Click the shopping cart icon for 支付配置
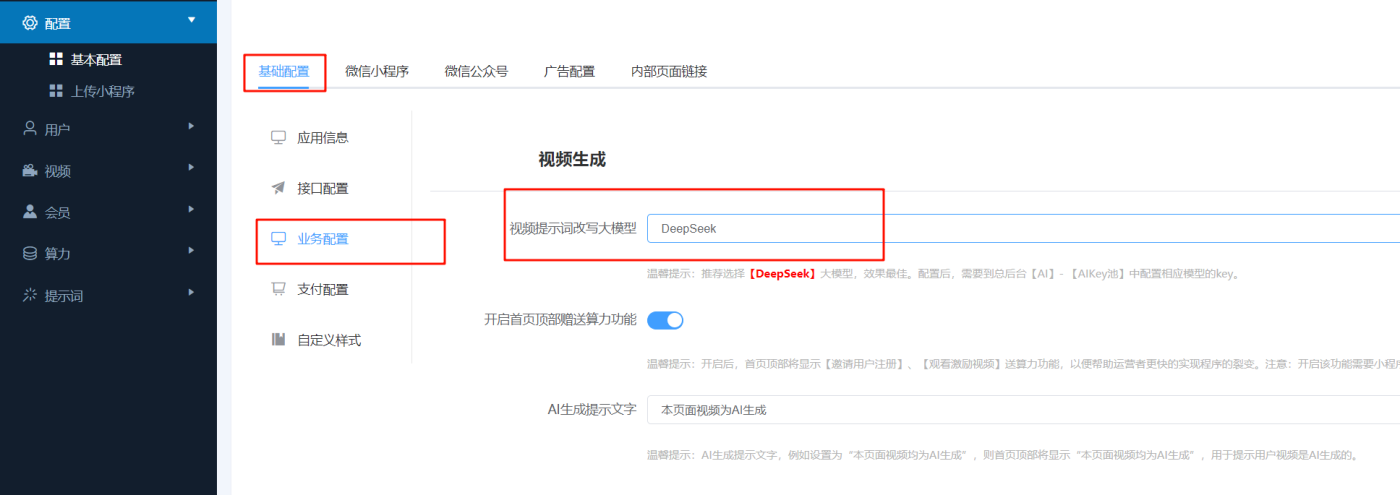1400x495 pixels. point(278,289)
